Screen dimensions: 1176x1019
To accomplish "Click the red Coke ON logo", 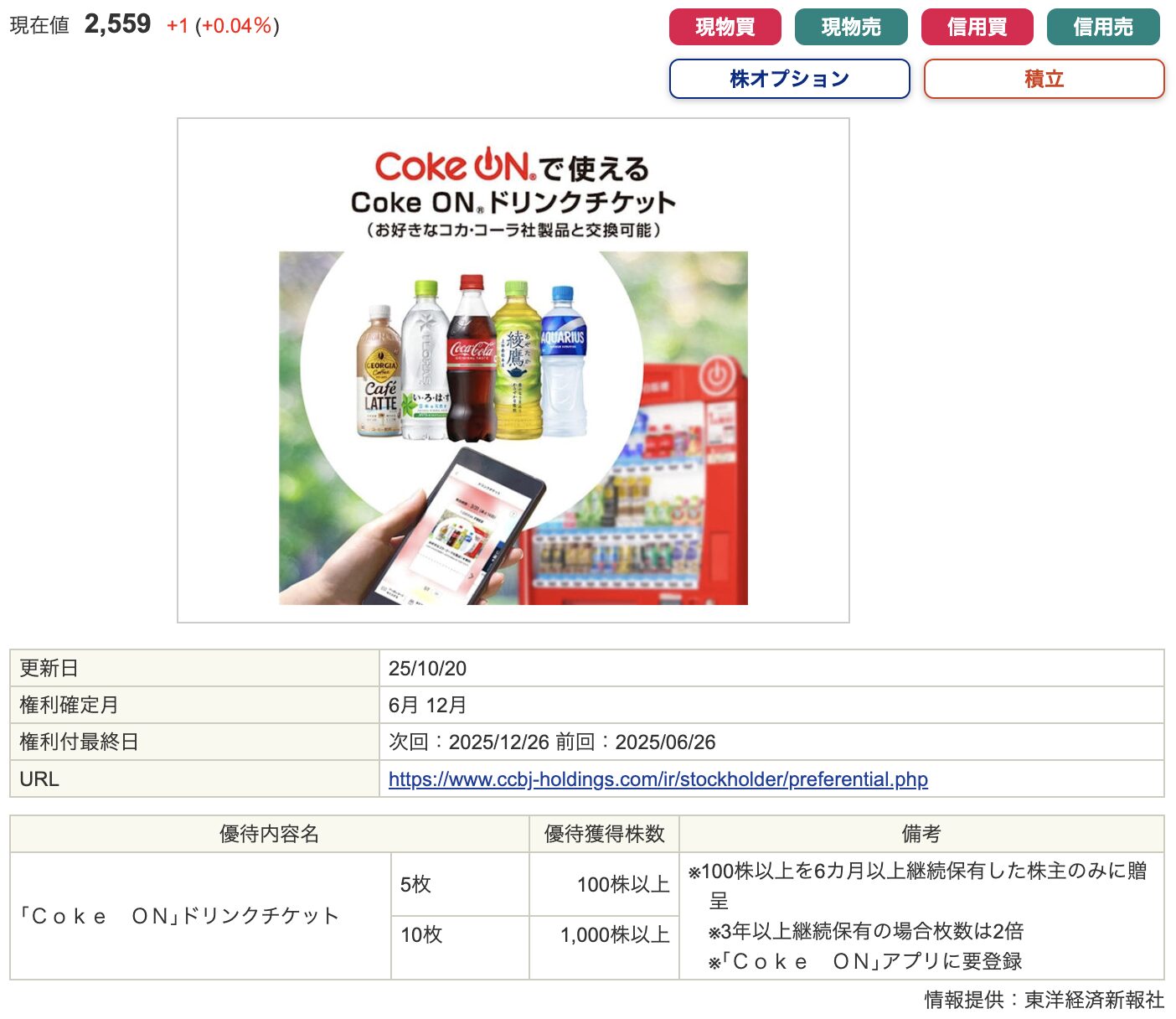I will [x=454, y=165].
